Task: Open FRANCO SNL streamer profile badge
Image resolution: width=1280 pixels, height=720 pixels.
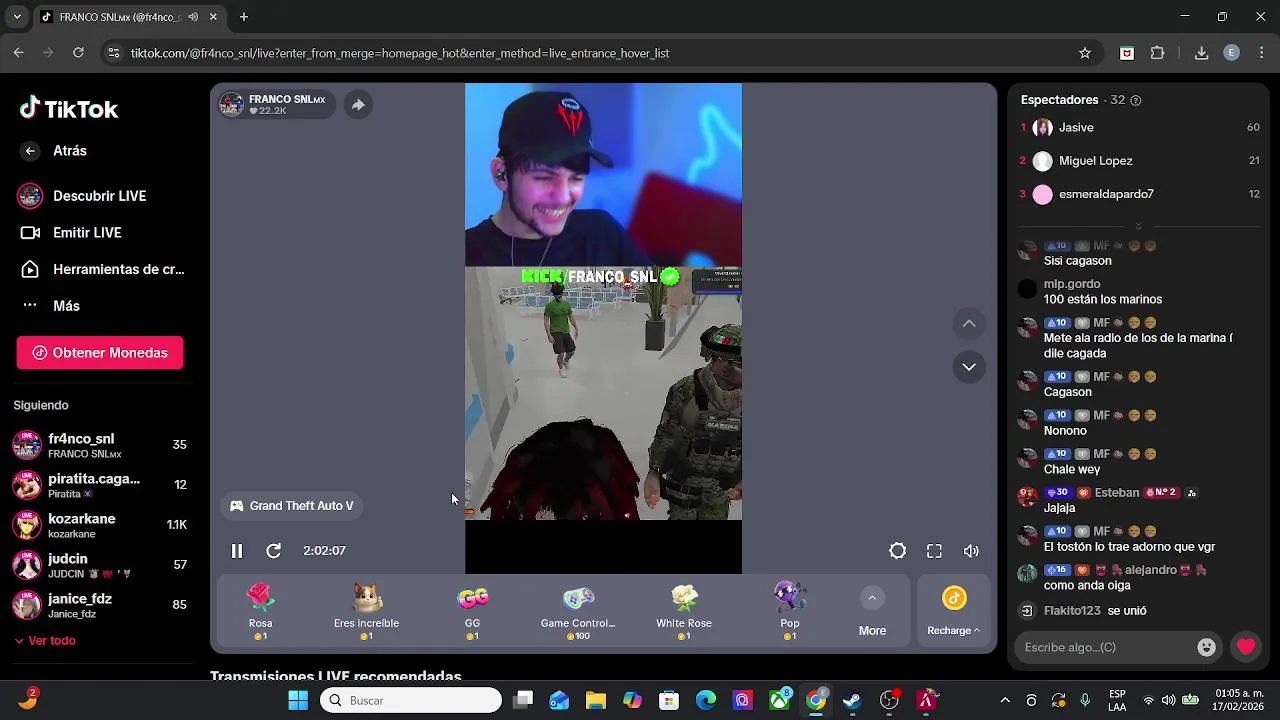Action: coord(277,104)
